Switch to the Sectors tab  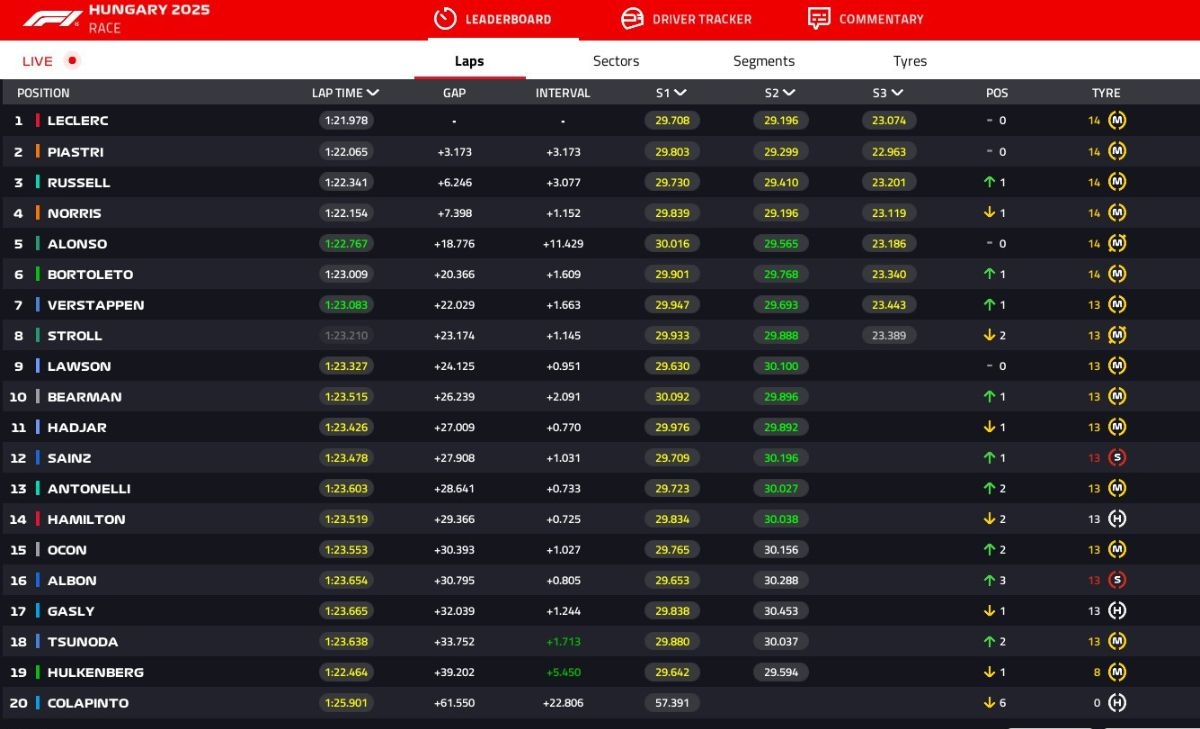tap(615, 61)
